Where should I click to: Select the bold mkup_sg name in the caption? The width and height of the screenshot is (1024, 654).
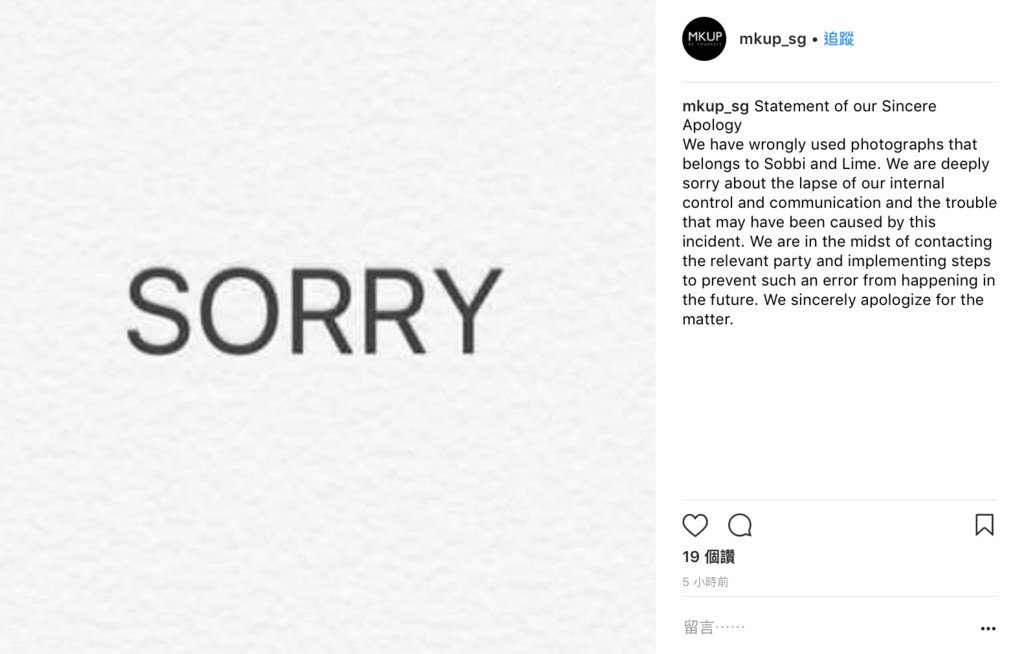tap(716, 106)
